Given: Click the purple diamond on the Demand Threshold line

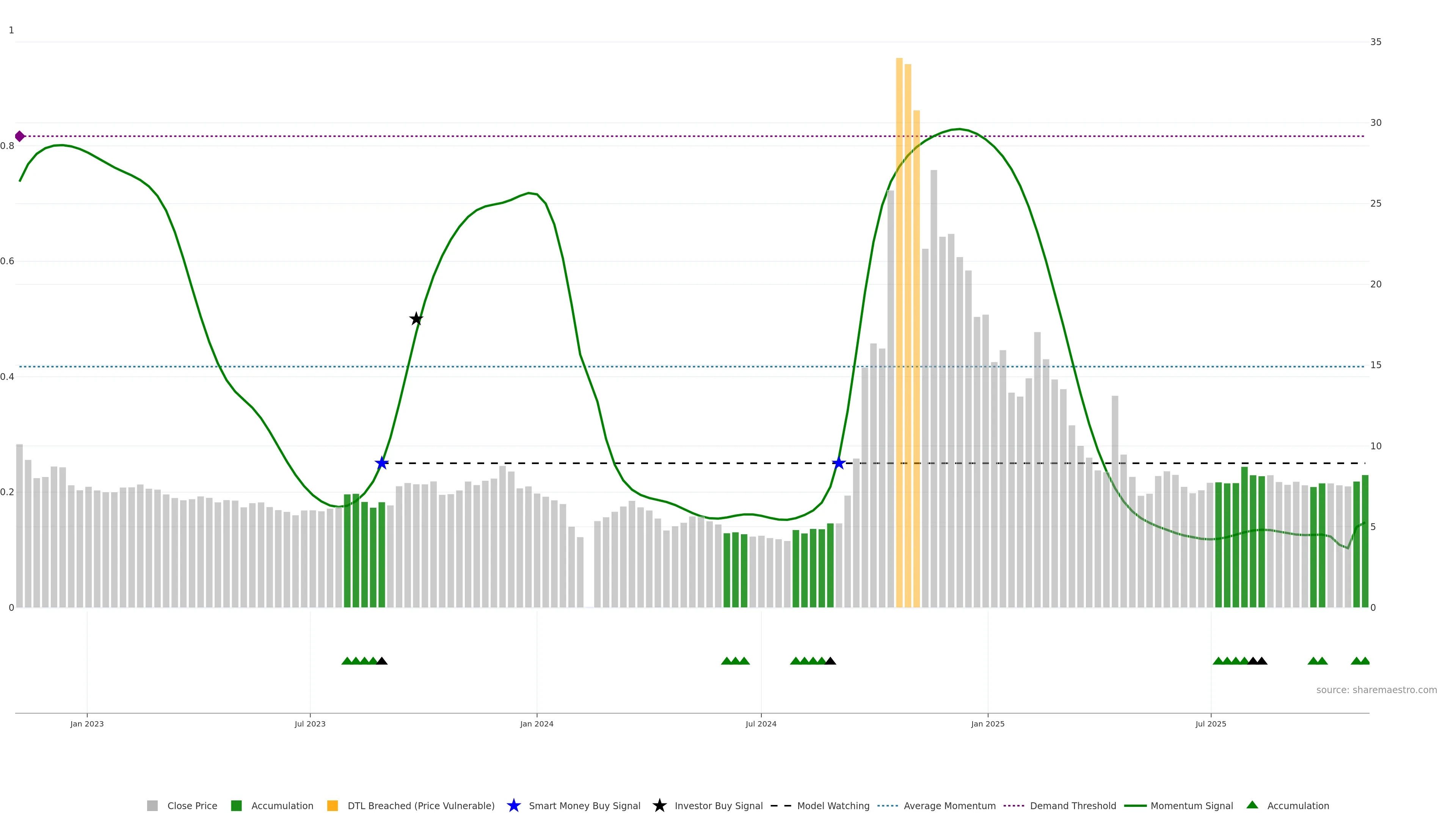Looking at the screenshot, I should pos(20,136).
